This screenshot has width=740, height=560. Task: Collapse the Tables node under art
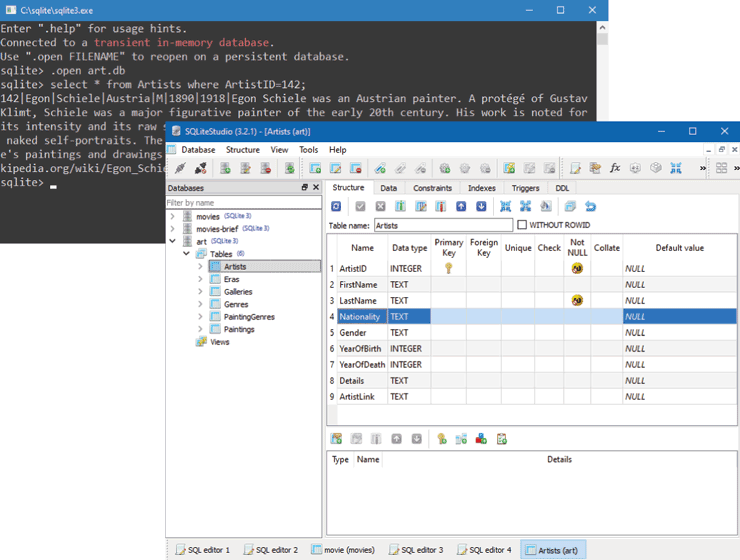[x=187, y=254]
